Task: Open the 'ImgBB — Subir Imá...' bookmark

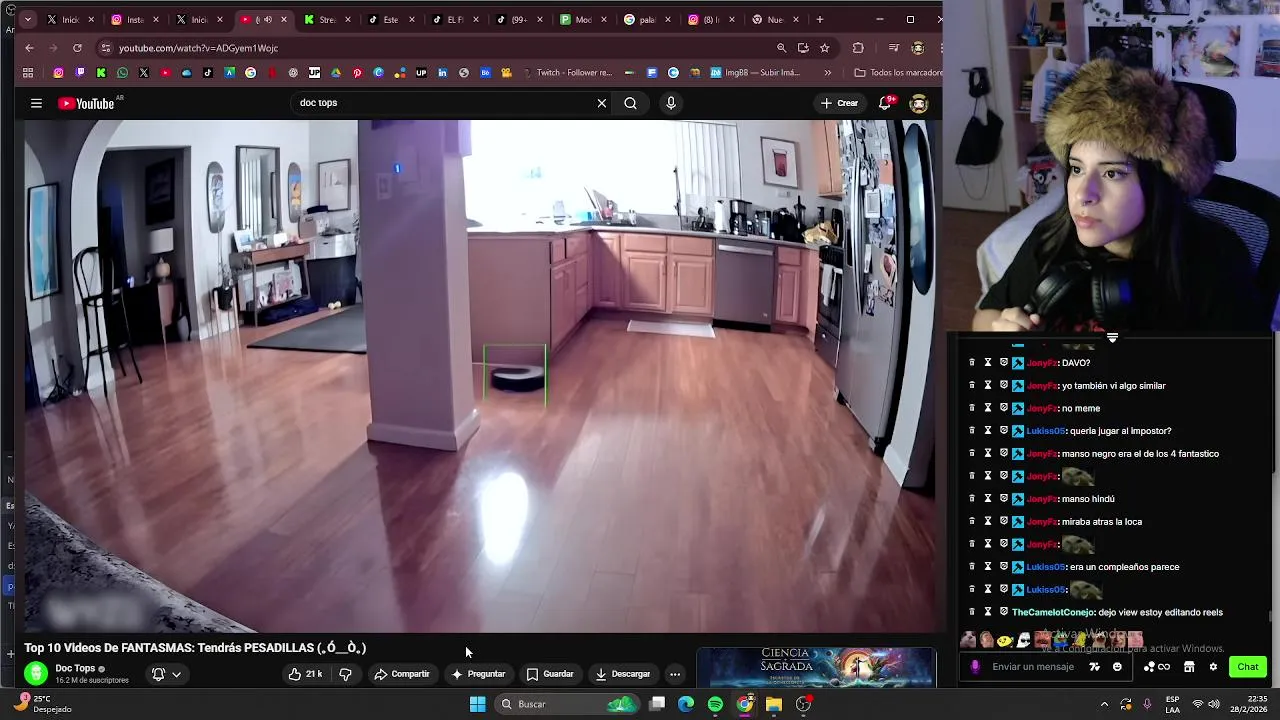Action: click(x=755, y=73)
